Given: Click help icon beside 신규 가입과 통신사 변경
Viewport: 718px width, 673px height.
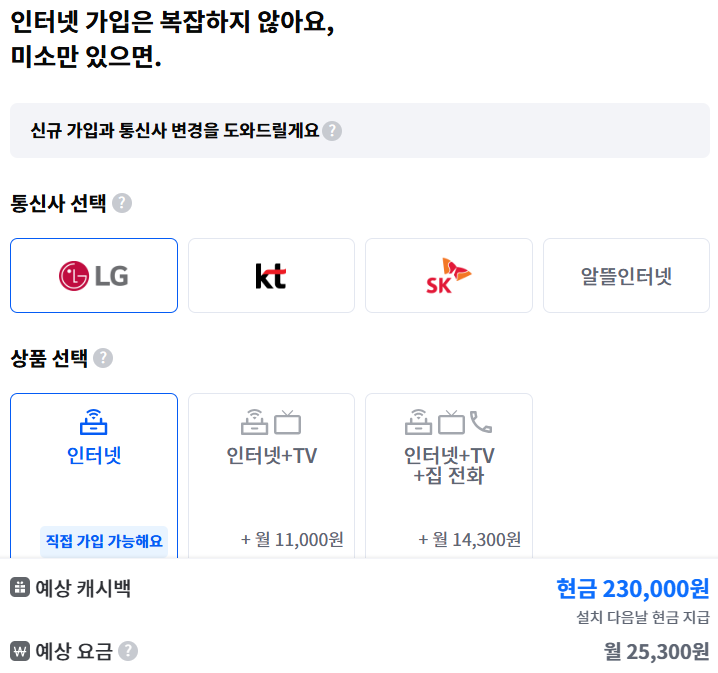Looking at the screenshot, I should click(332, 131).
